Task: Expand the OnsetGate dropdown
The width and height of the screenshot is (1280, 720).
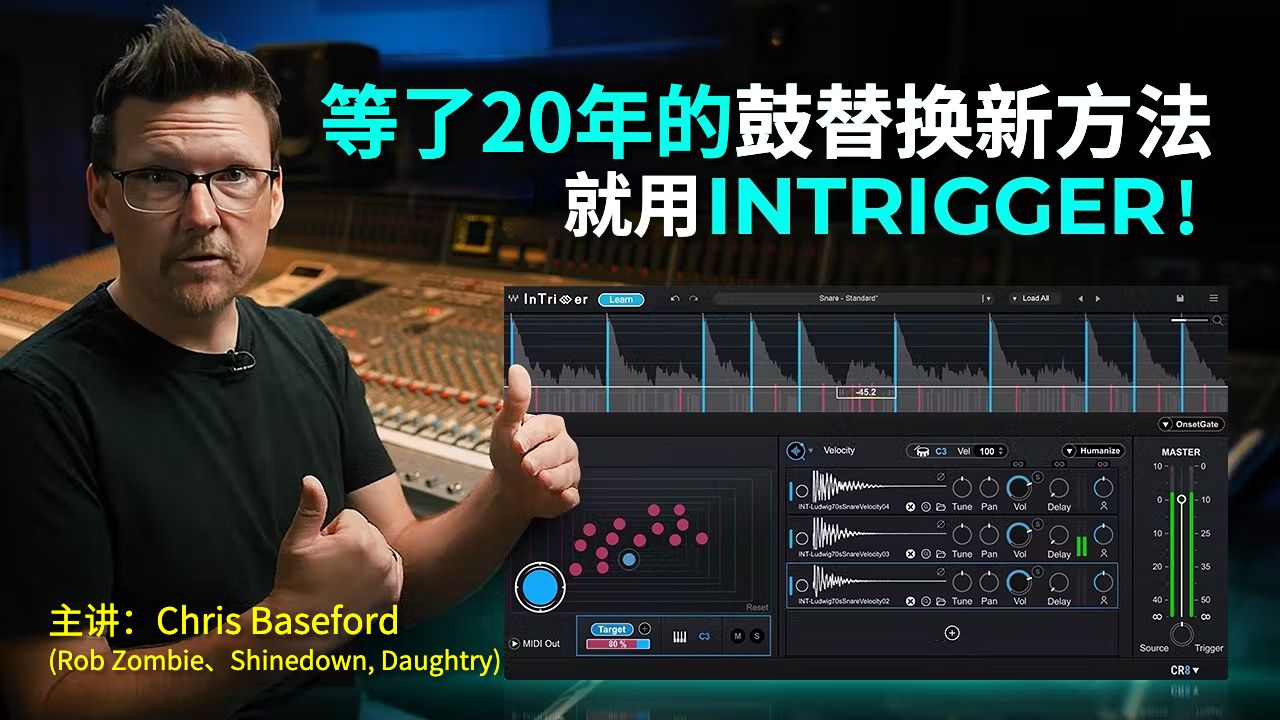Action: (x=1191, y=424)
